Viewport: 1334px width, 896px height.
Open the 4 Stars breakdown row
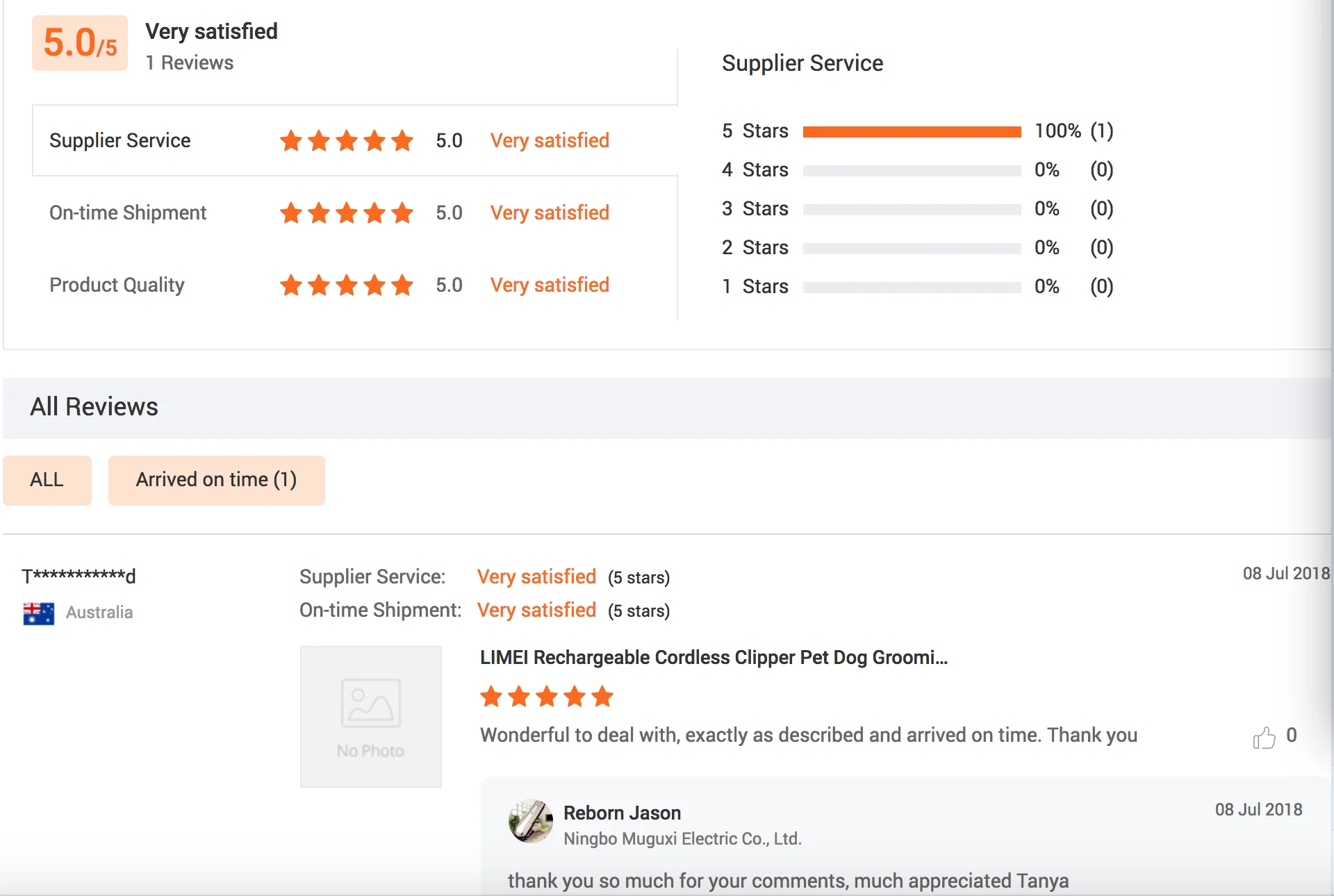pos(755,169)
